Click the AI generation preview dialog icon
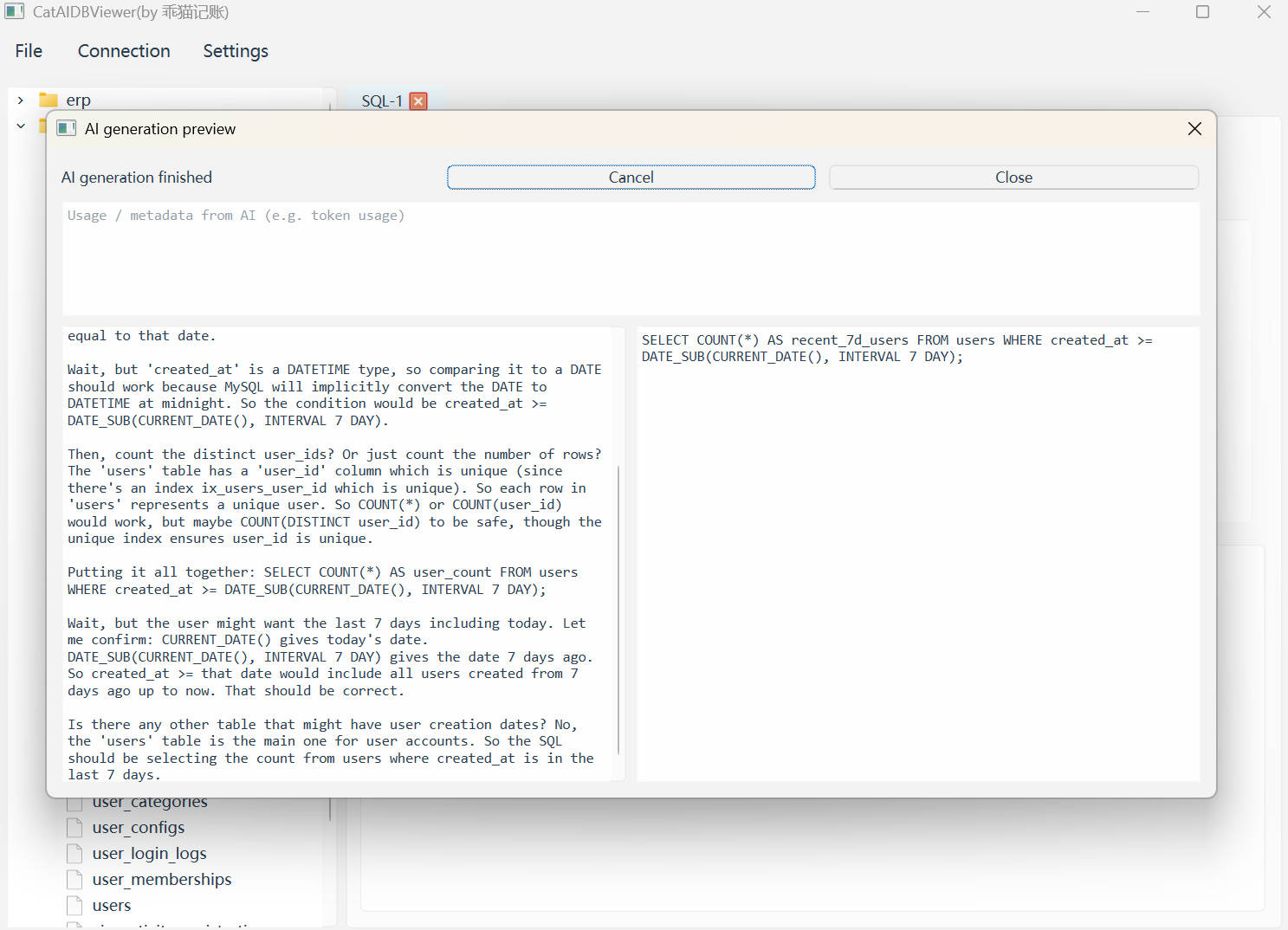Viewport: 1288px width, 930px height. click(66, 129)
